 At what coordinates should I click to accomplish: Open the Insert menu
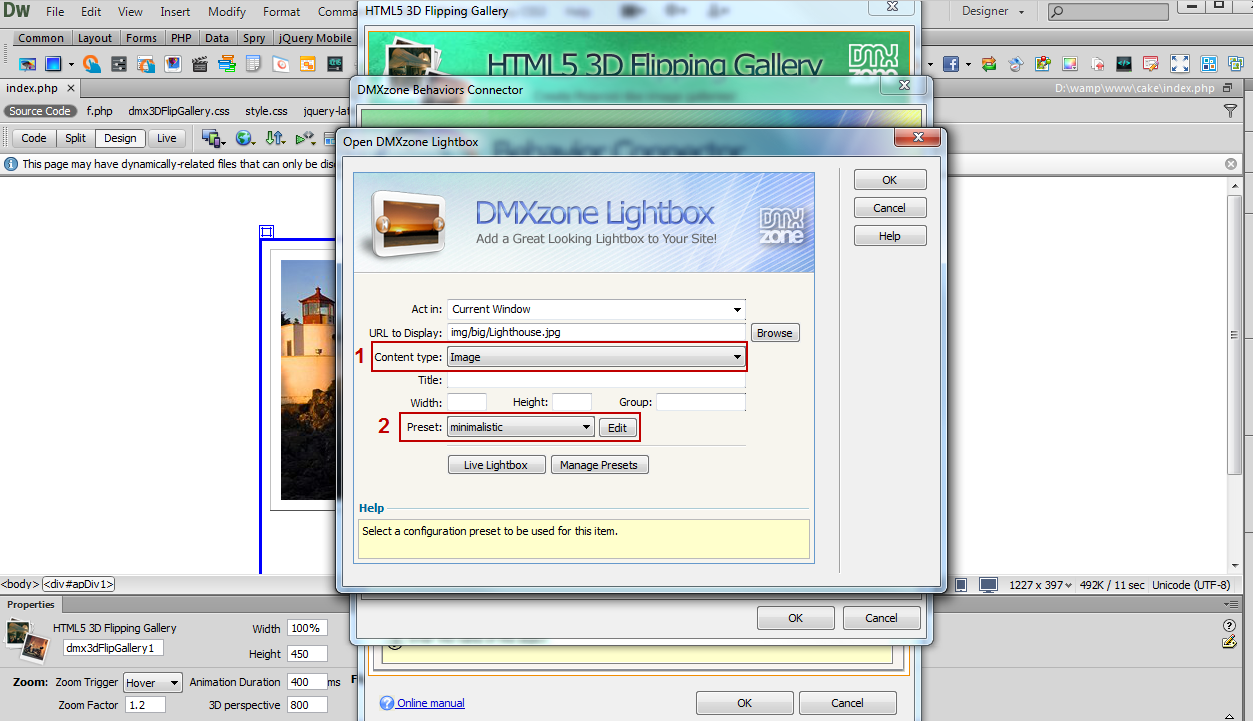[175, 12]
